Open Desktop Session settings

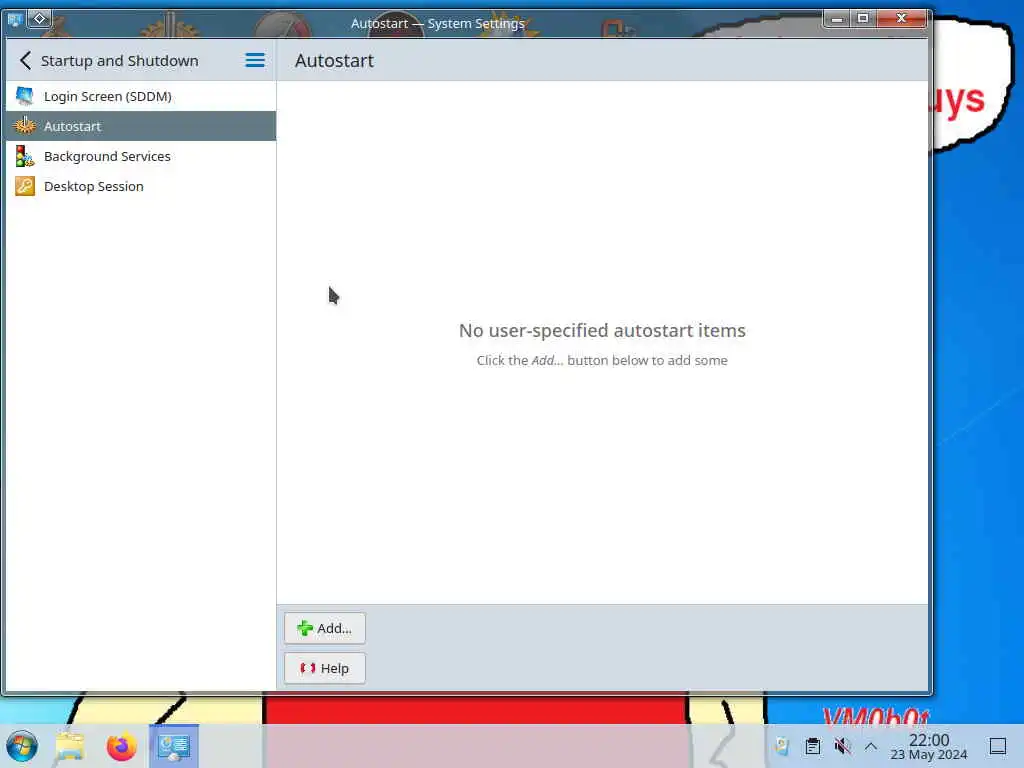[x=140, y=186]
